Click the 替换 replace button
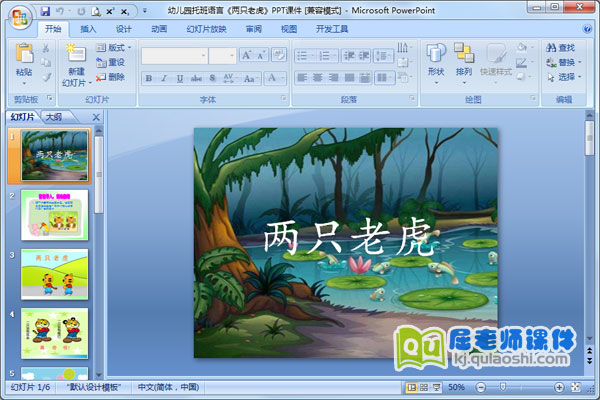 click(x=564, y=62)
